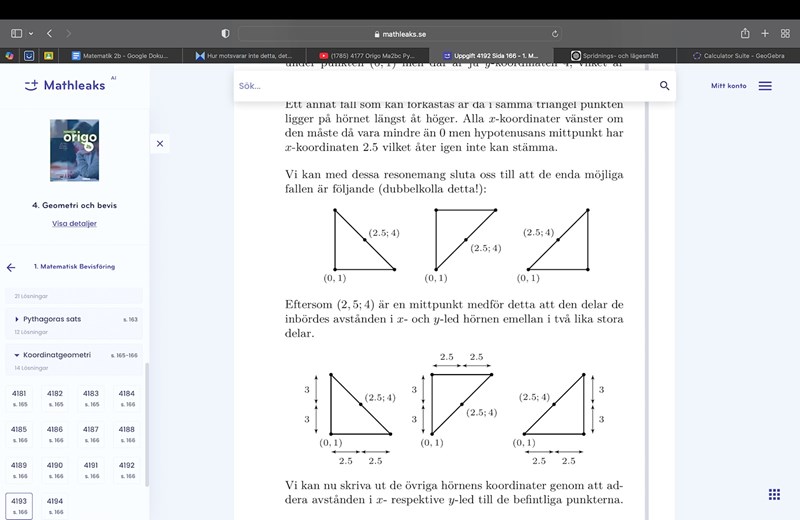Close the sidebar with the X button

[160, 144]
